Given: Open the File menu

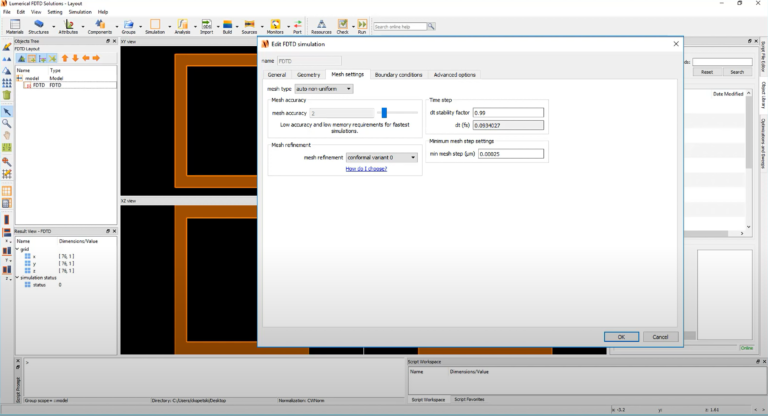Looking at the screenshot, I should pos(7,12).
